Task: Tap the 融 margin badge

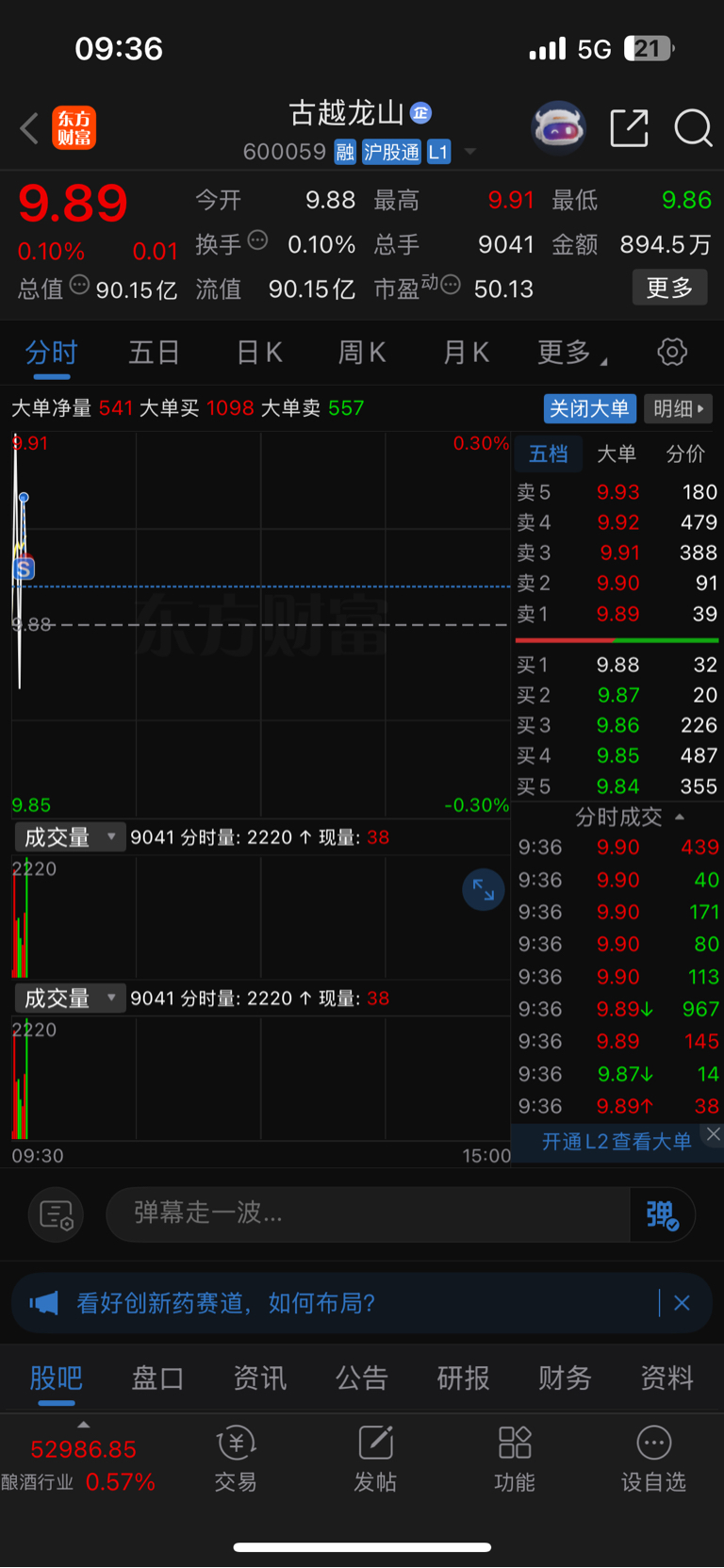Action: point(345,152)
